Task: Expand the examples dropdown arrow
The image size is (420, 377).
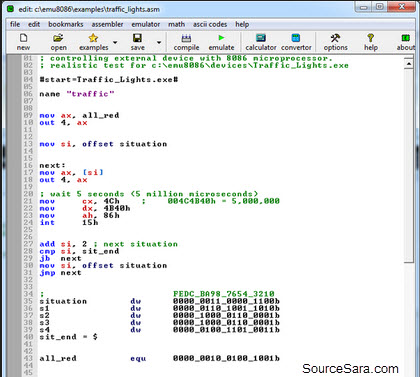Action: (x=115, y=42)
